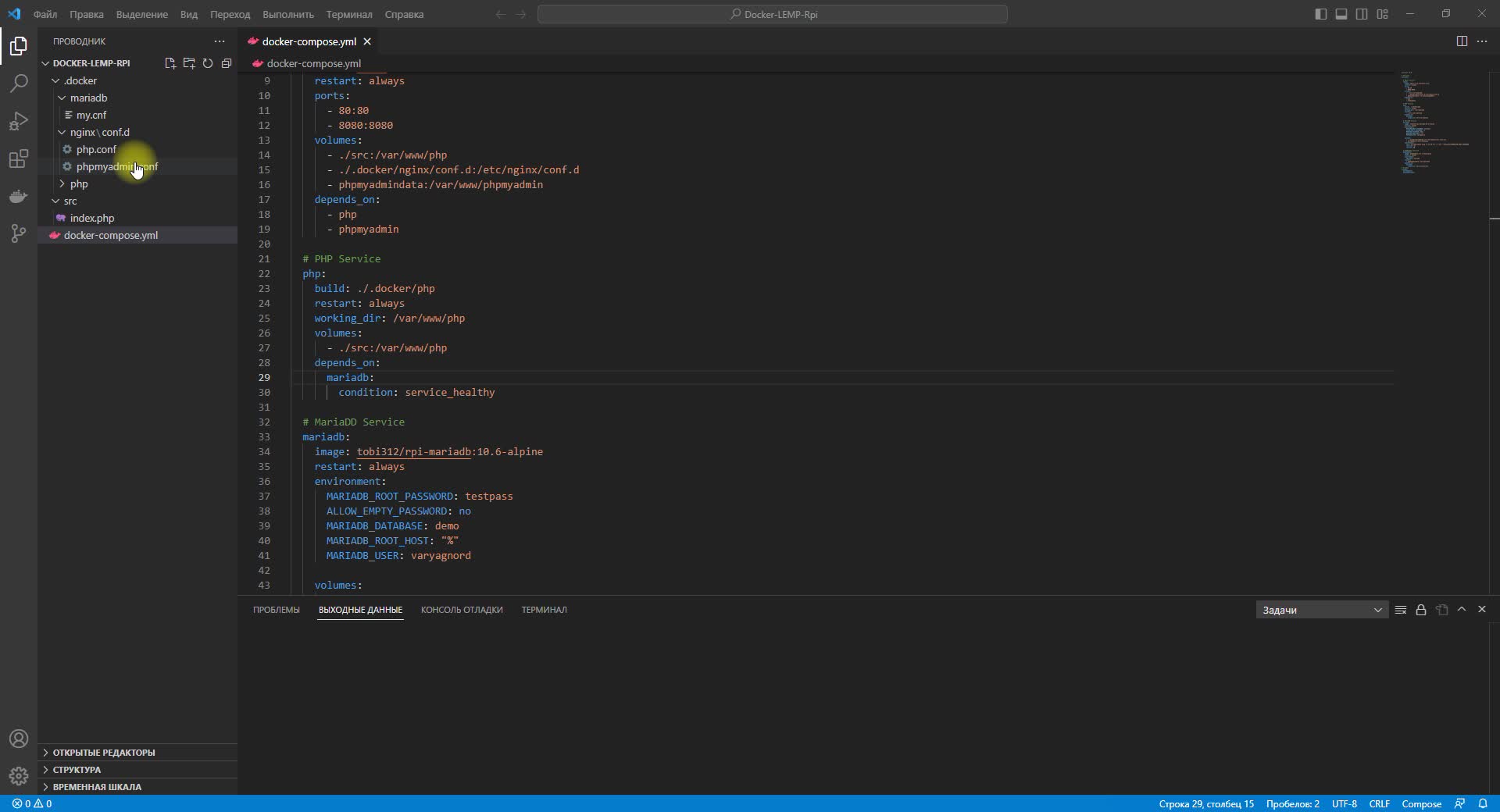Open the Run and Debug view
This screenshot has height=812, width=1500.
[18, 121]
